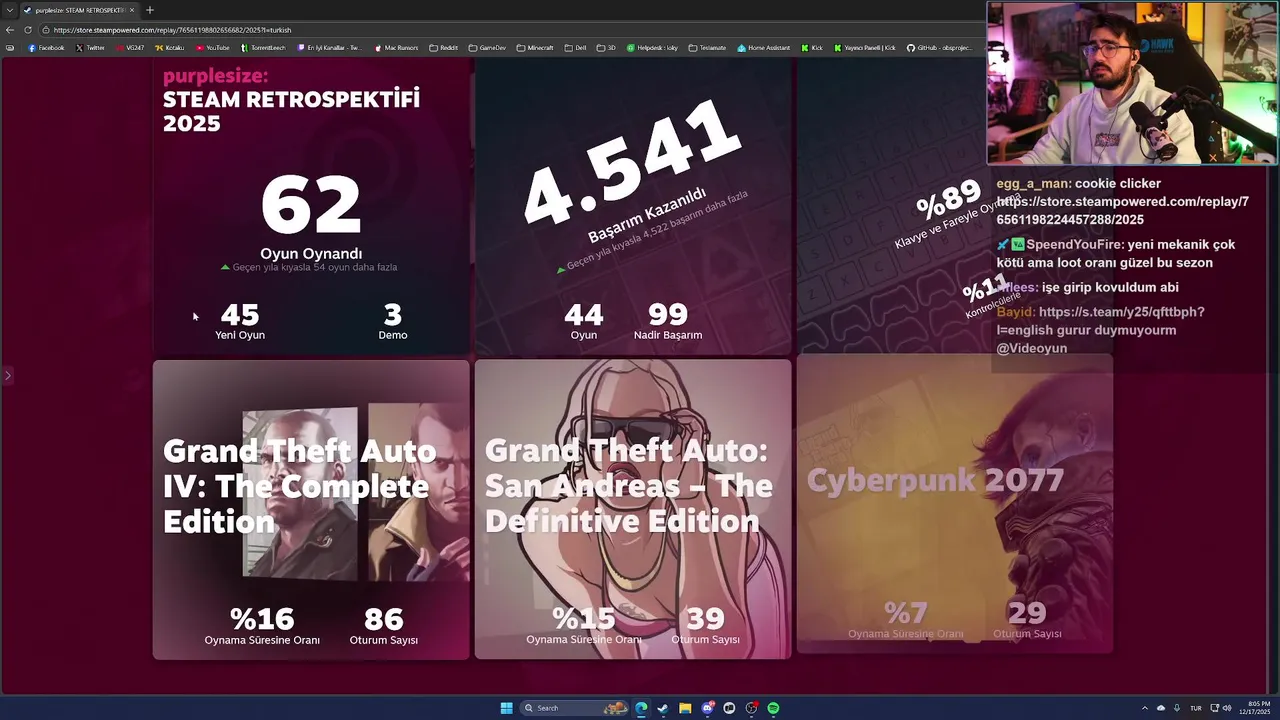Image resolution: width=1280 pixels, height=720 pixels.
Task: Open the Cyberpunk 2077 card
Action: (955, 504)
